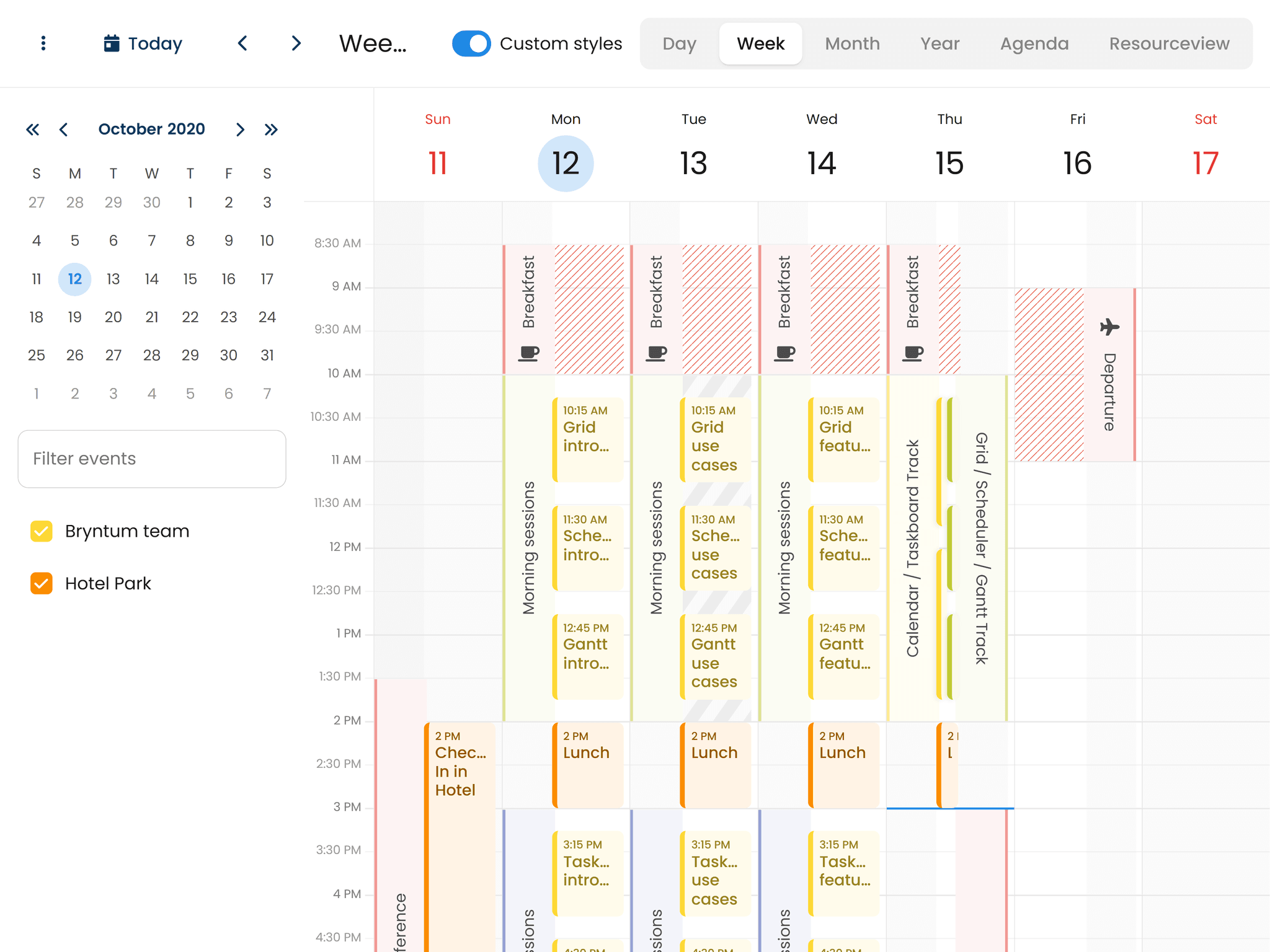The width and height of the screenshot is (1270, 952).
Task: Open the Agenda view tab
Action: (x=1034, y=43)
